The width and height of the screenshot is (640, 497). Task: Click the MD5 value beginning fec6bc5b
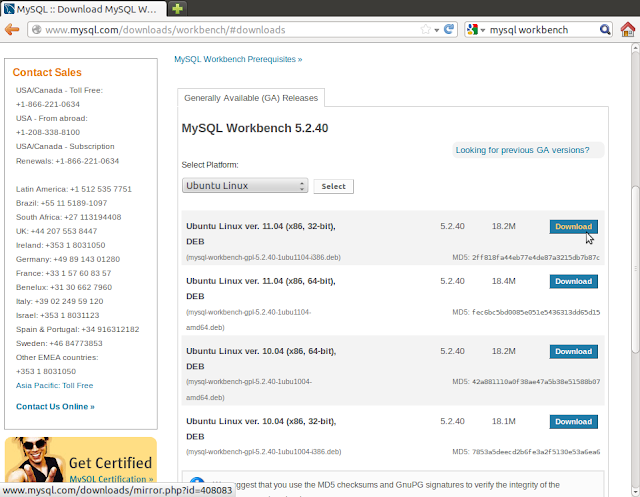tap(536, 312)
